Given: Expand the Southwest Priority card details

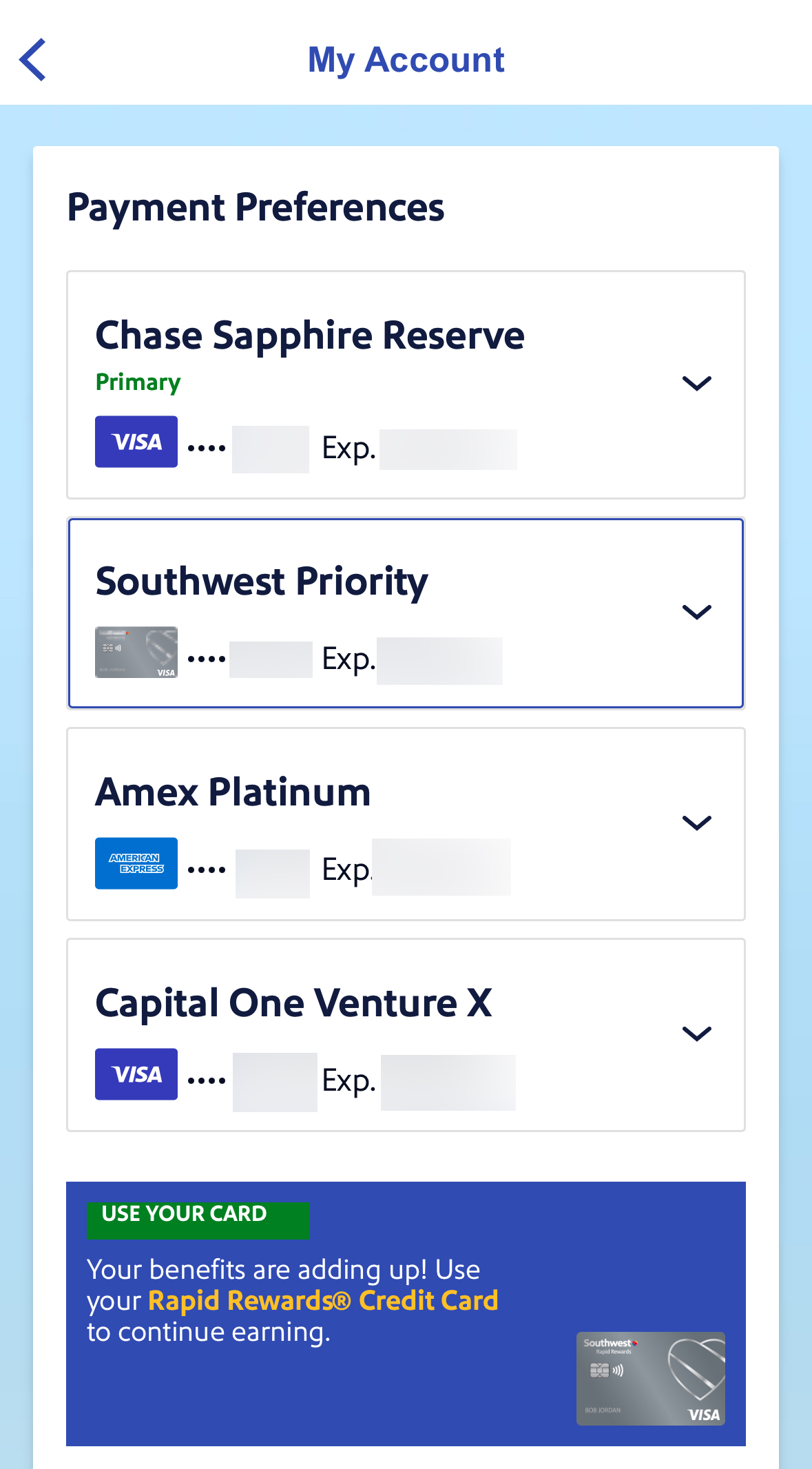Looking at the screenshot, I should coord(696,612).
